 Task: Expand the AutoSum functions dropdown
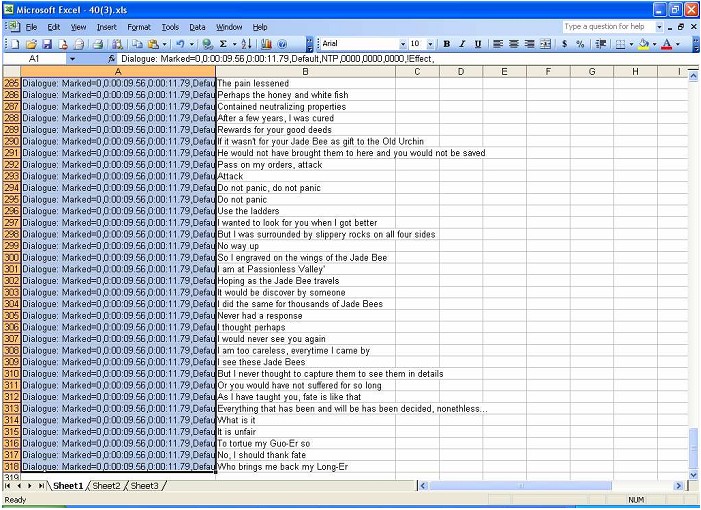coord(234,44)
